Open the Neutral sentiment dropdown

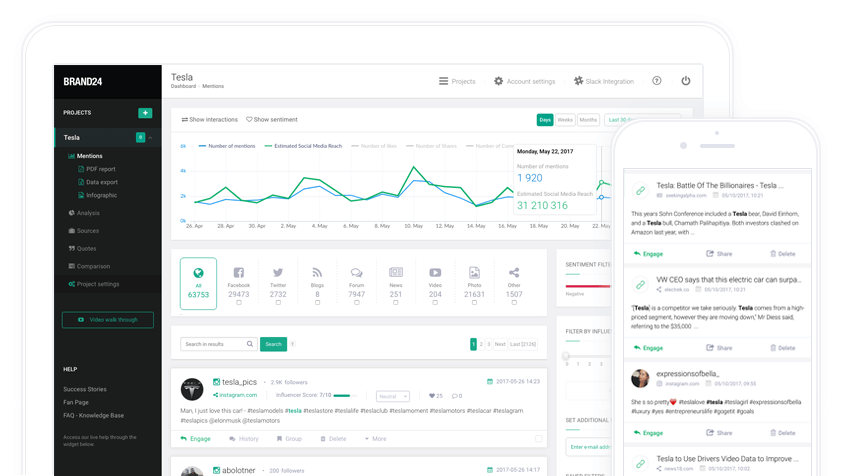(393, 396)
